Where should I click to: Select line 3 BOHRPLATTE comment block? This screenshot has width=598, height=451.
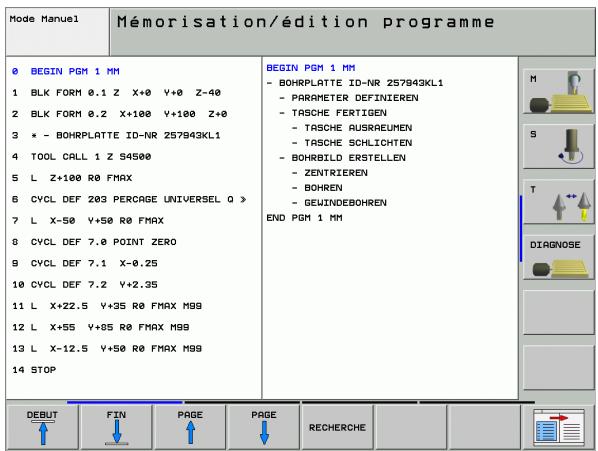coord(116,135)
